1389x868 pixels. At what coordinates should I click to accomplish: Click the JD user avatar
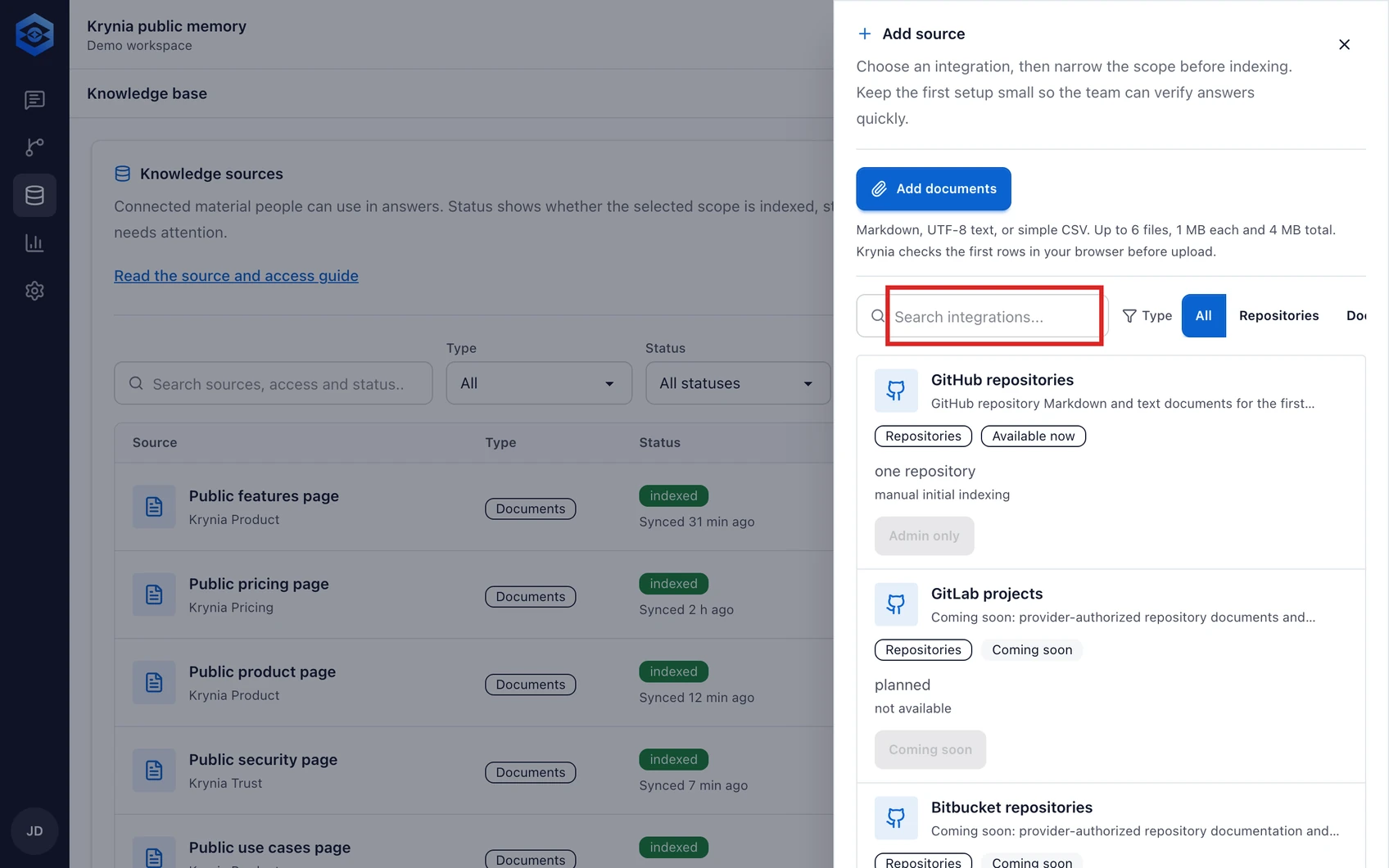point(34,831)
